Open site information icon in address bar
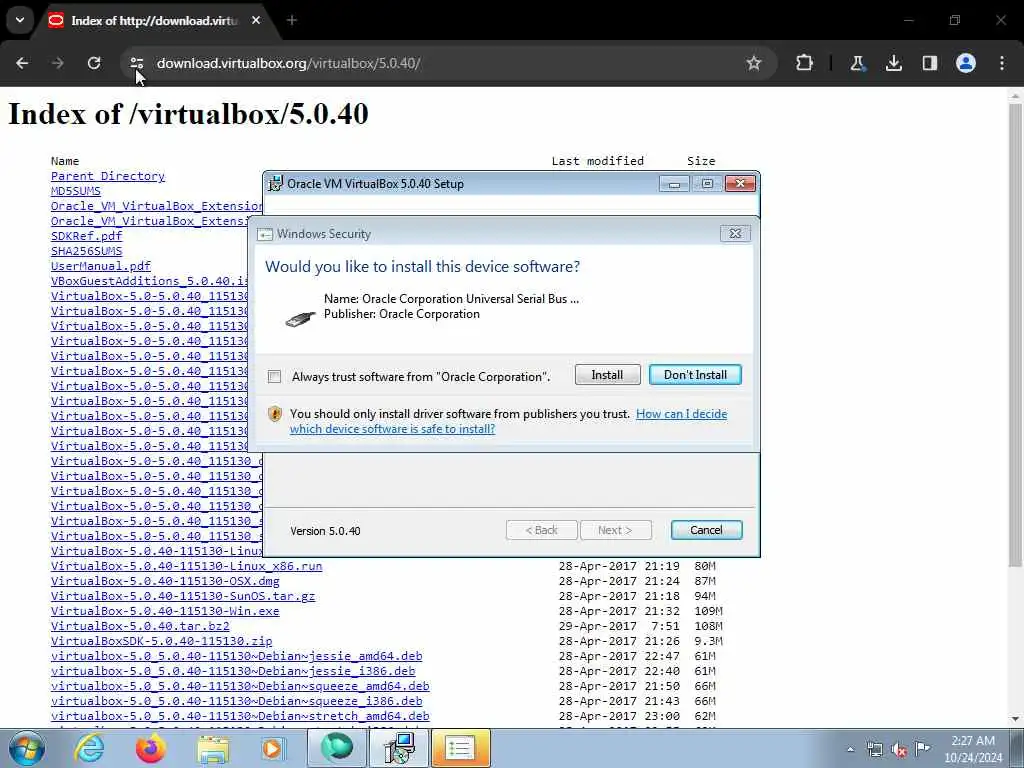 [x=136, y=63]
